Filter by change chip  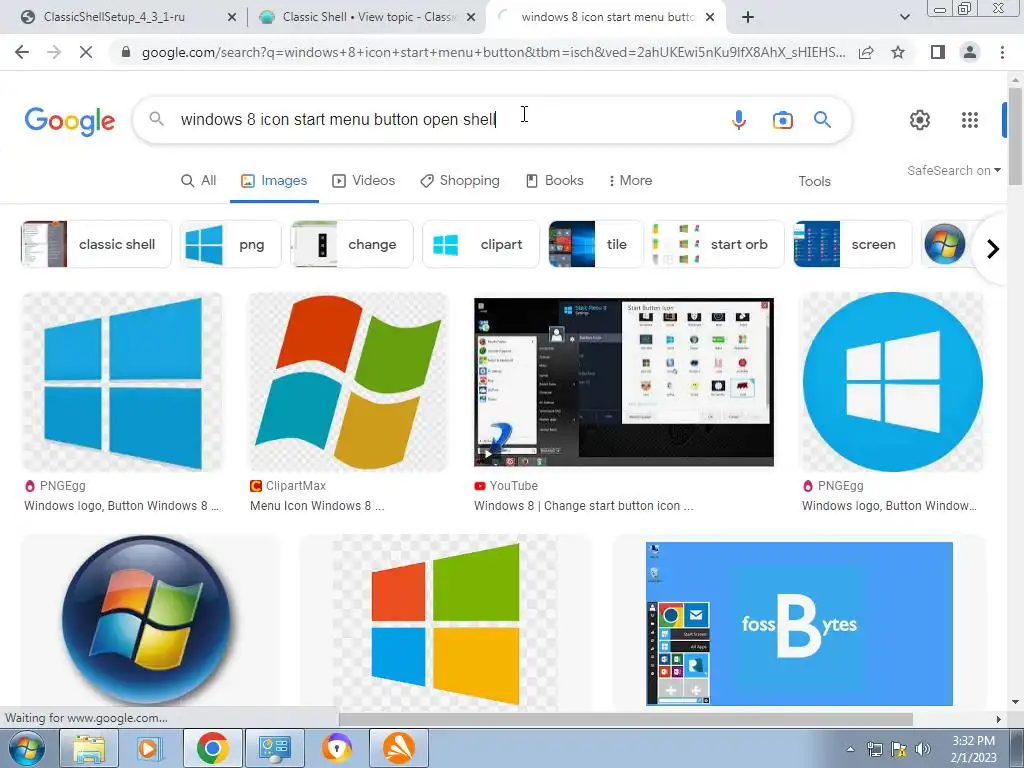[351, 244]
